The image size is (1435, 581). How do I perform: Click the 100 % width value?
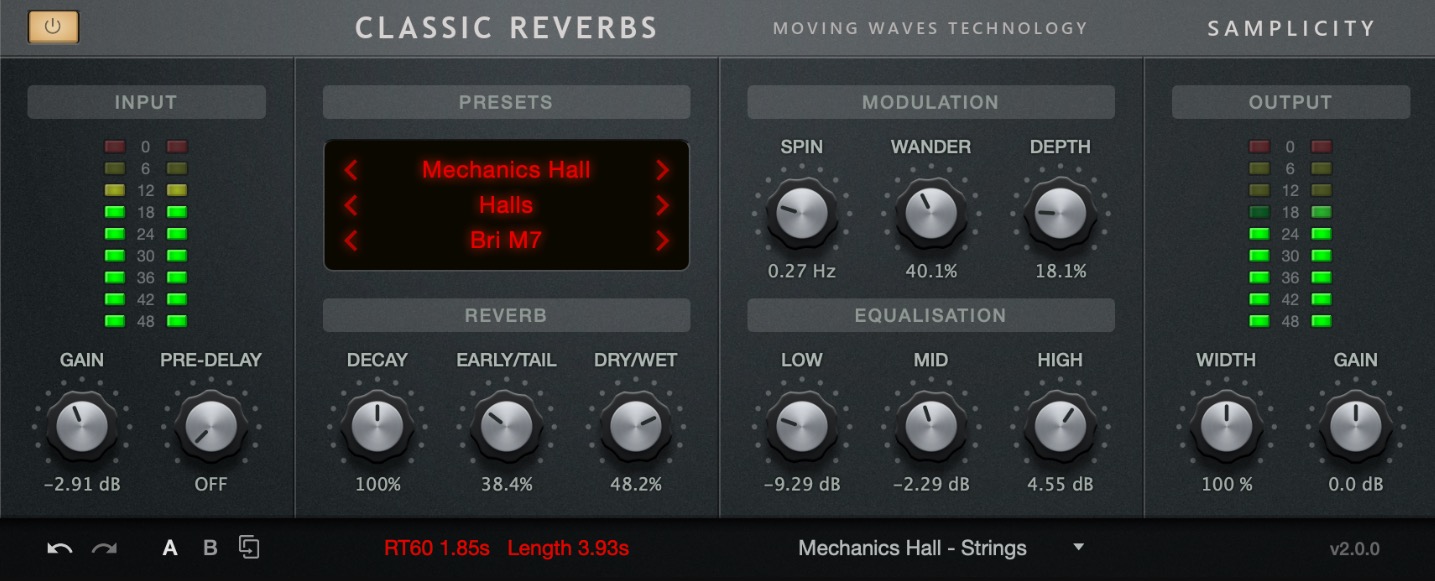pyautogui.click(x=1226, y=485)
